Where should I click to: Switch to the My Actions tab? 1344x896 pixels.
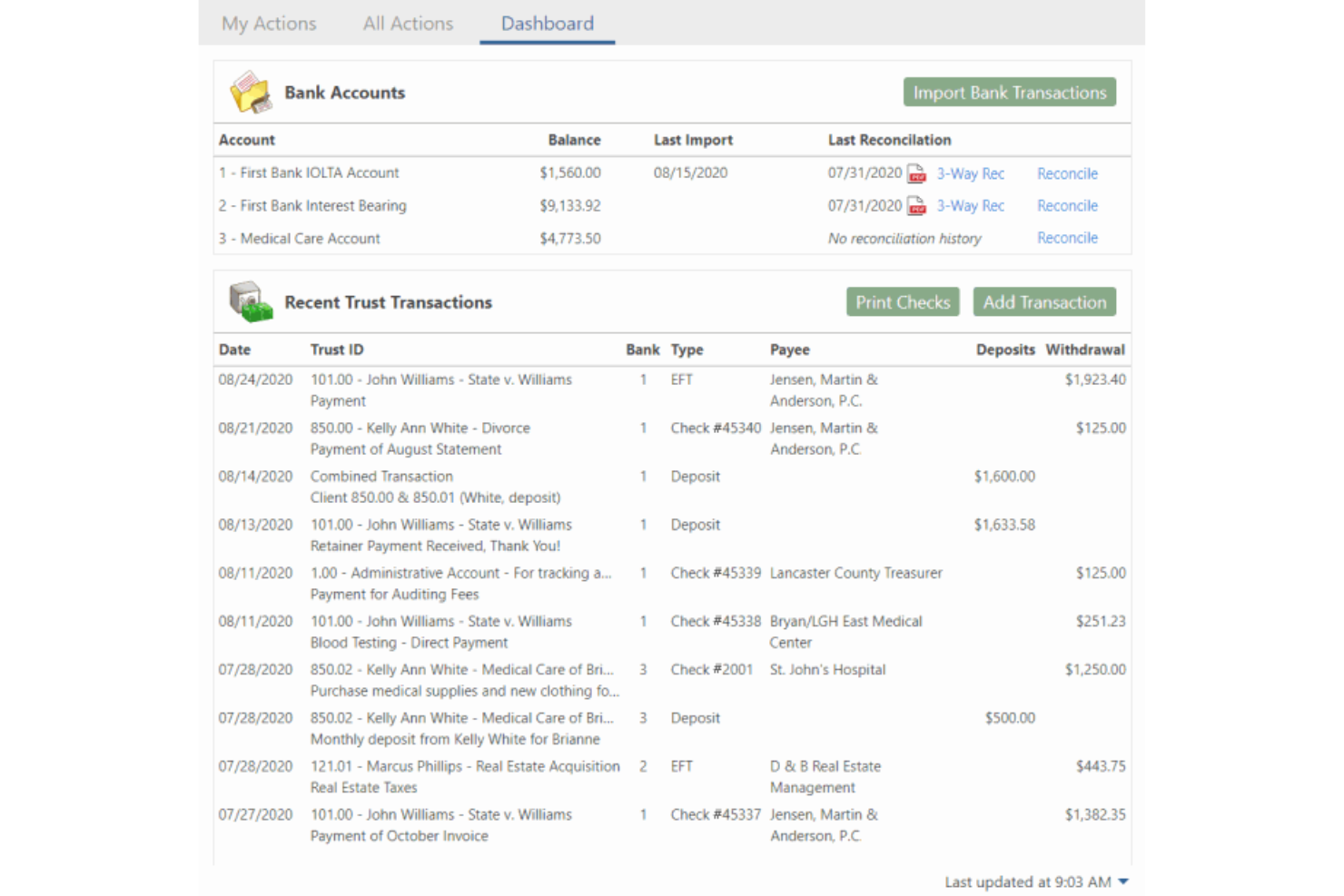coord(268,24)
